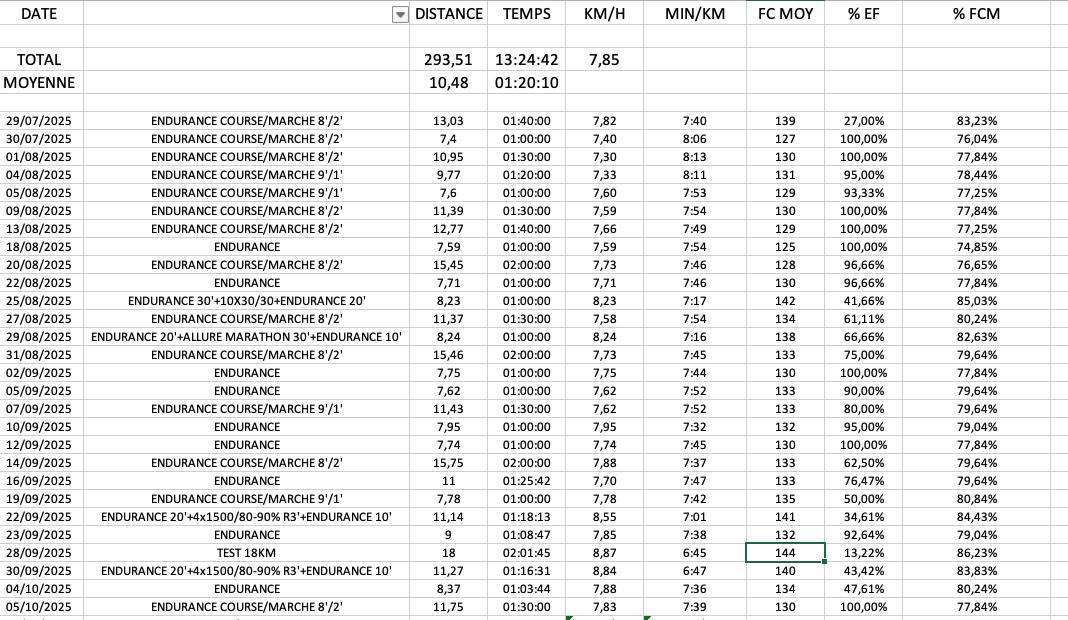Select the KM/H column header cell

tap(604, 14)
